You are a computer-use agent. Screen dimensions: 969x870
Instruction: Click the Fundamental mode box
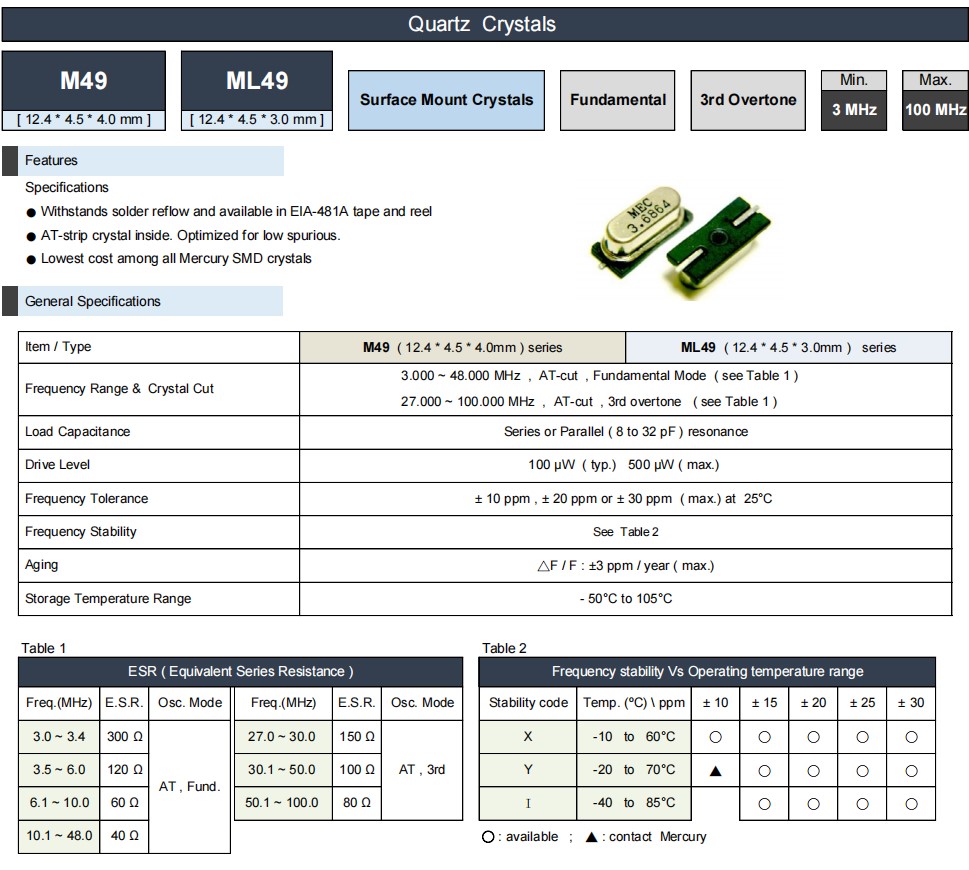[618, 100]
